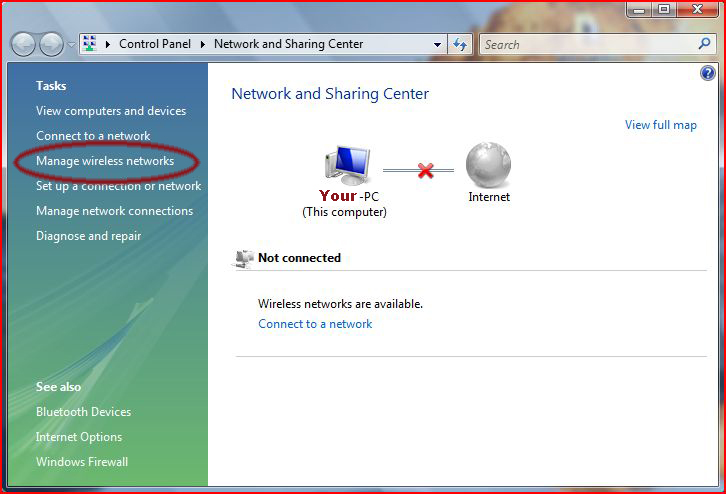Click the View full map link
The width and height of the screenshot is (726, 494).
coord(661,125)
